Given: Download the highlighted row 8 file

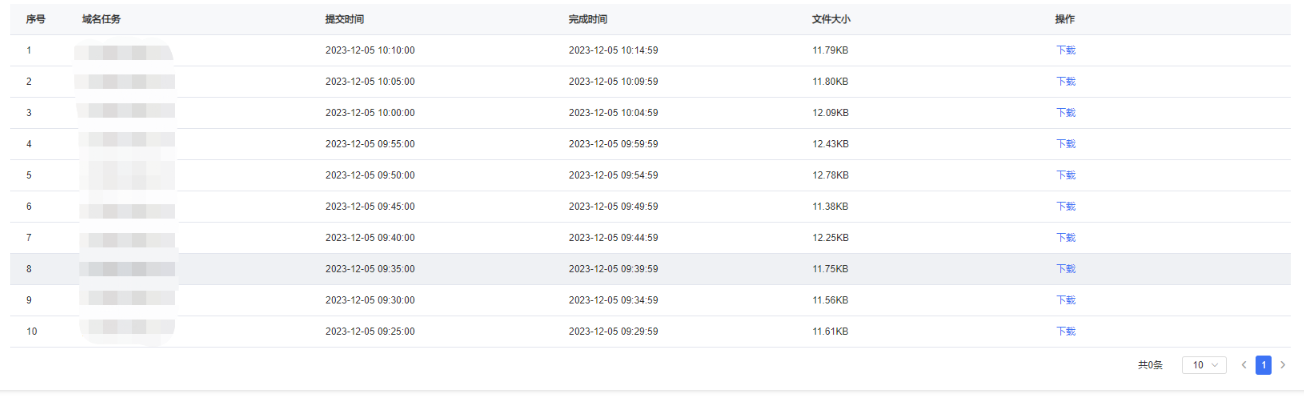Looking at the screenshot, I should (1065, 268).
